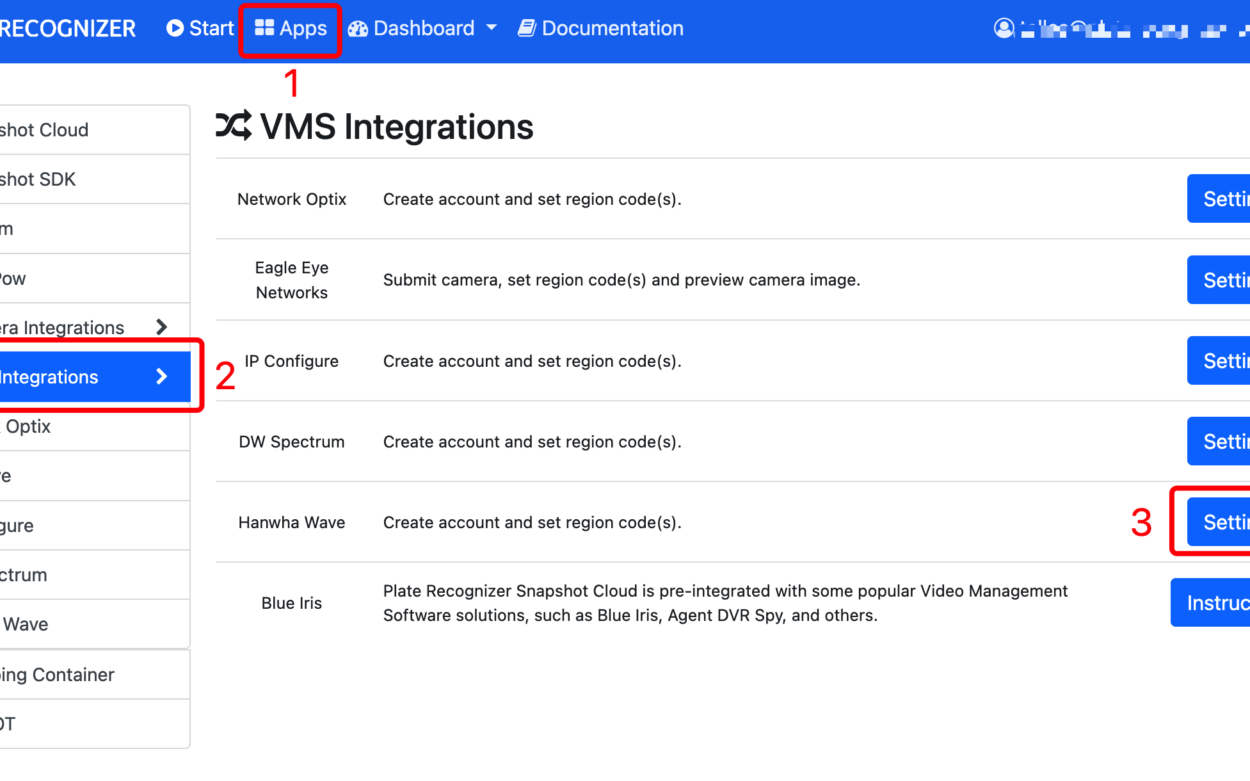Viewport: 1250px width, 781px height.
Task: Select Snapshot Cloud in the sidebar
Action: (x=94, y=130)
